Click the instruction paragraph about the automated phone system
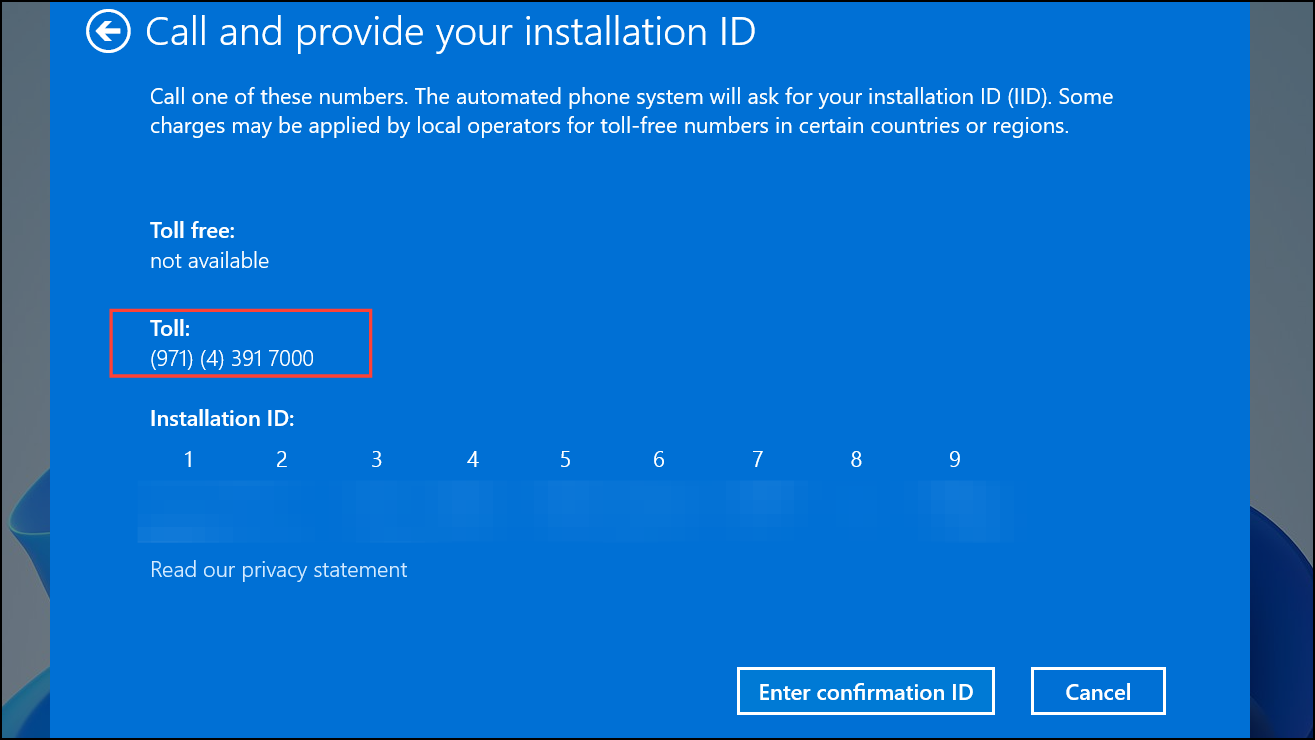The image size is (1315, 740). (x=631, y=112)
